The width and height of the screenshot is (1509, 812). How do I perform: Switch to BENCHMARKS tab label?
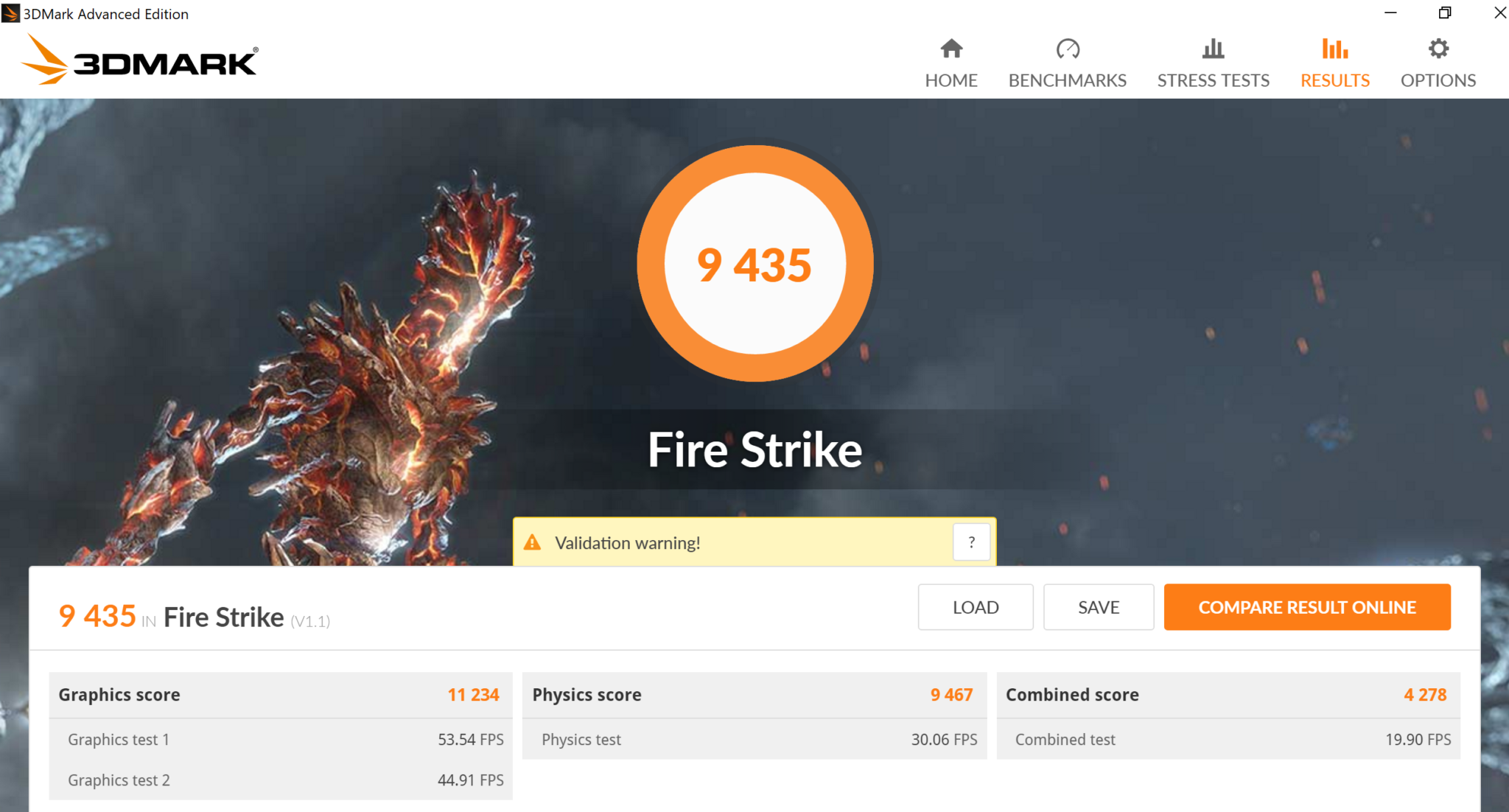1067,80
